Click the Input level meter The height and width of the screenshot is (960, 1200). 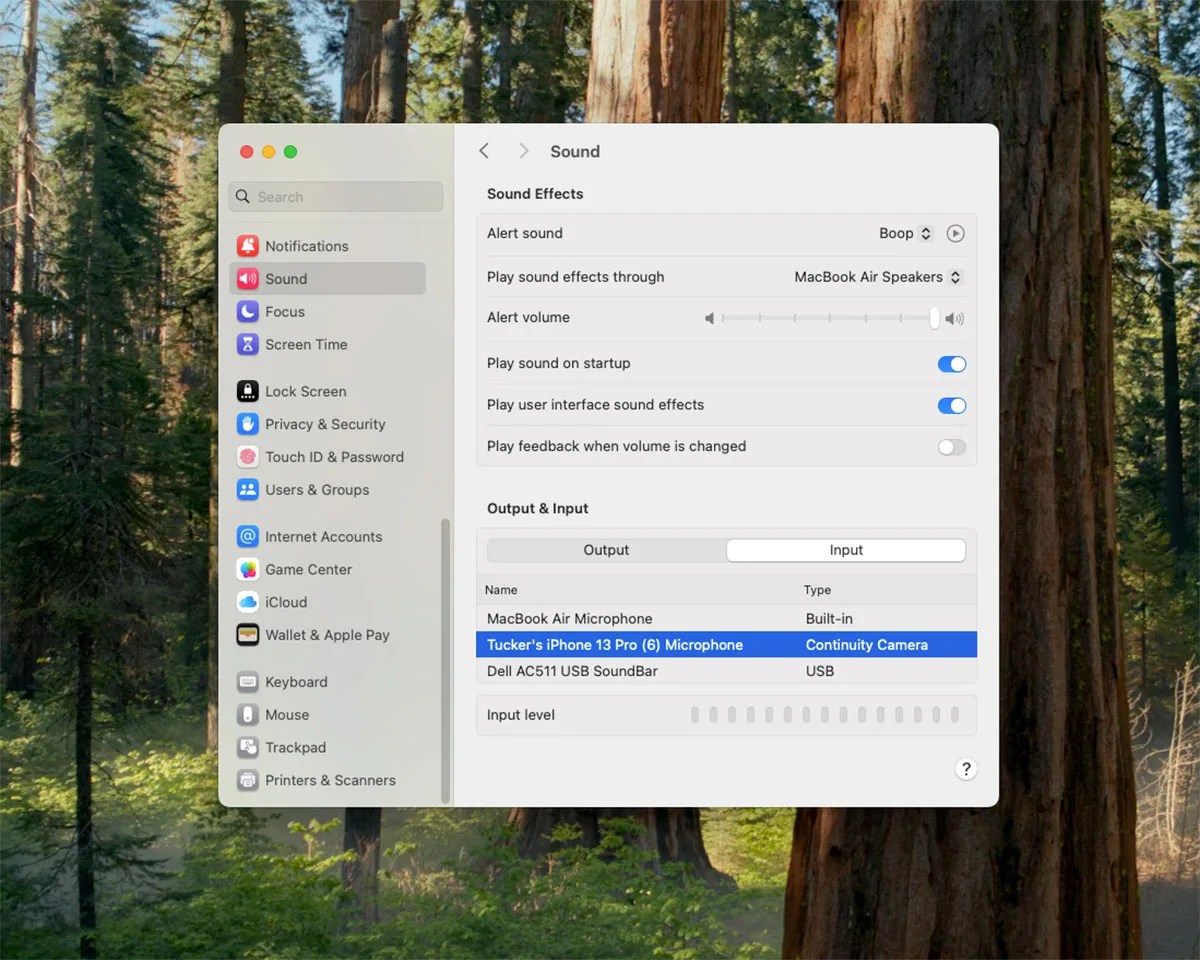click(x=825, y=715)
